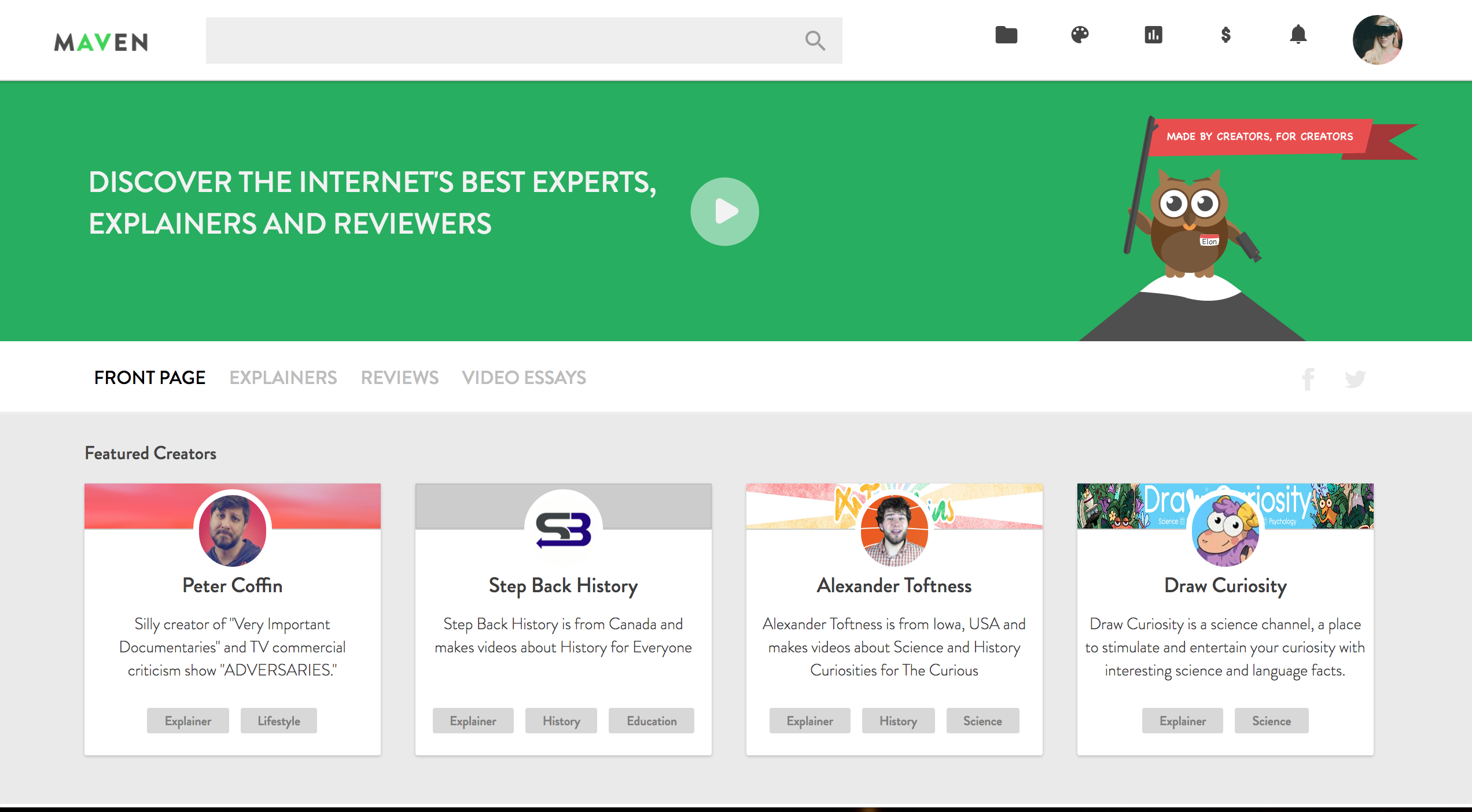Image resolution: width=1472 pixels, height=812 pixels.
Task: Open Peter Coffin's avatar
Action: 233,529
